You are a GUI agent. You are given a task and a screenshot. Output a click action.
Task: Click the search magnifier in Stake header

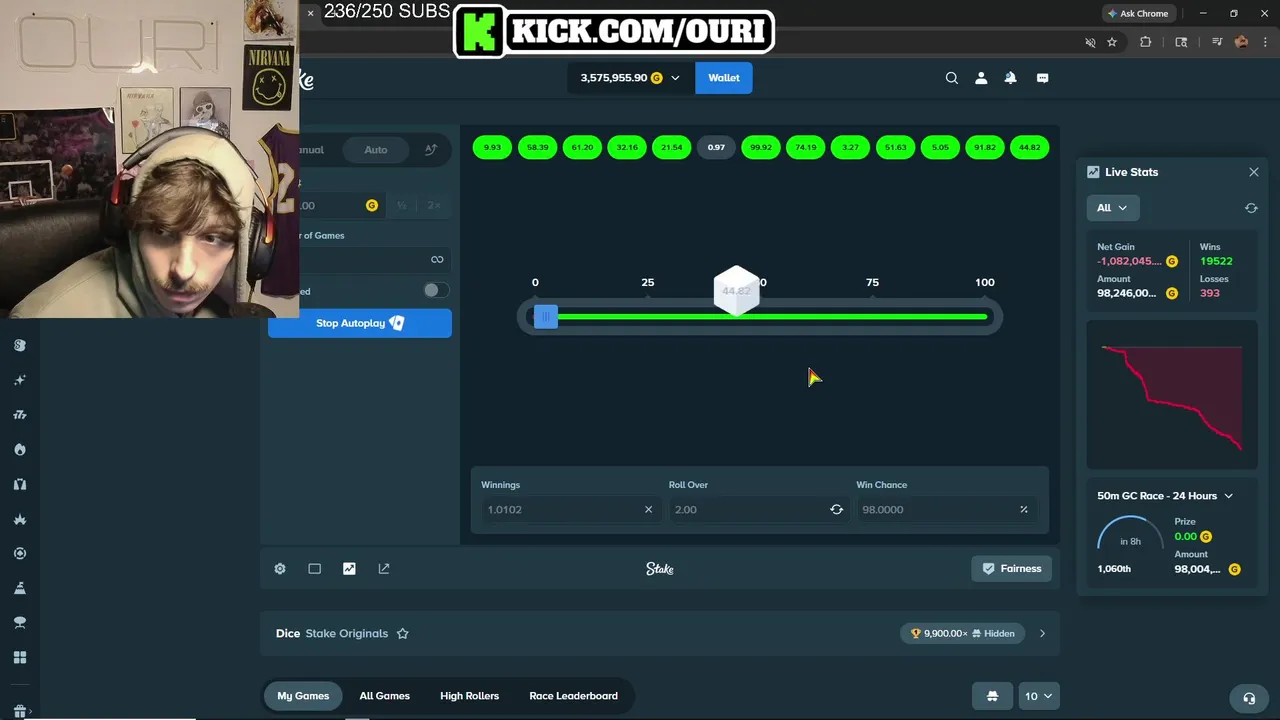(952, 78)
